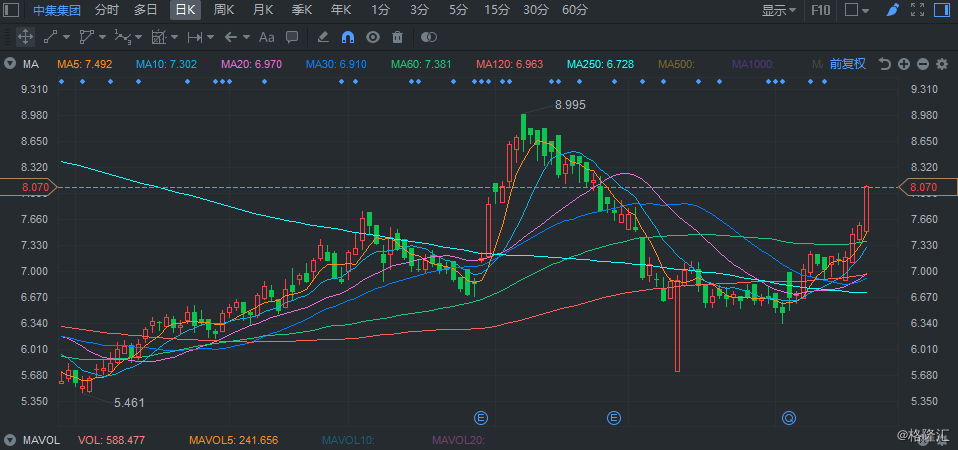Click the 前复权 adjustment button
Image resolution: width=958 pixels, height=450 pixels.
847,64
